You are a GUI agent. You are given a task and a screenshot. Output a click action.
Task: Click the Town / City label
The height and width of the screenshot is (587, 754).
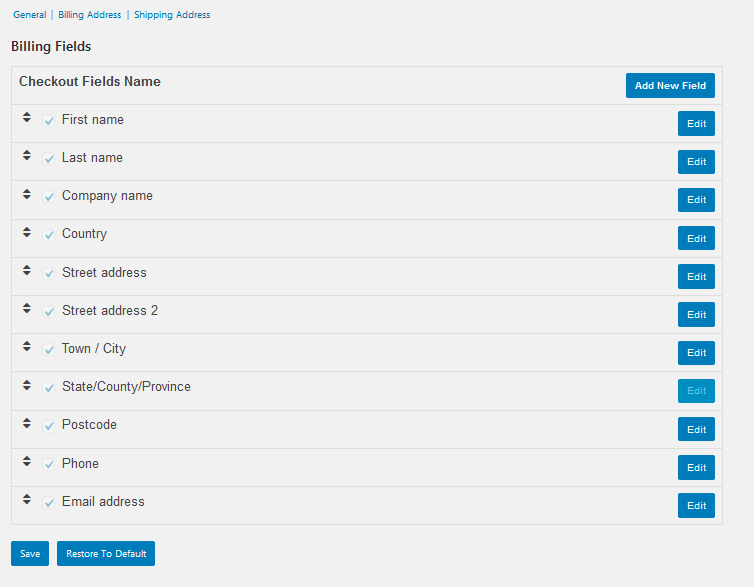(94, 349)
